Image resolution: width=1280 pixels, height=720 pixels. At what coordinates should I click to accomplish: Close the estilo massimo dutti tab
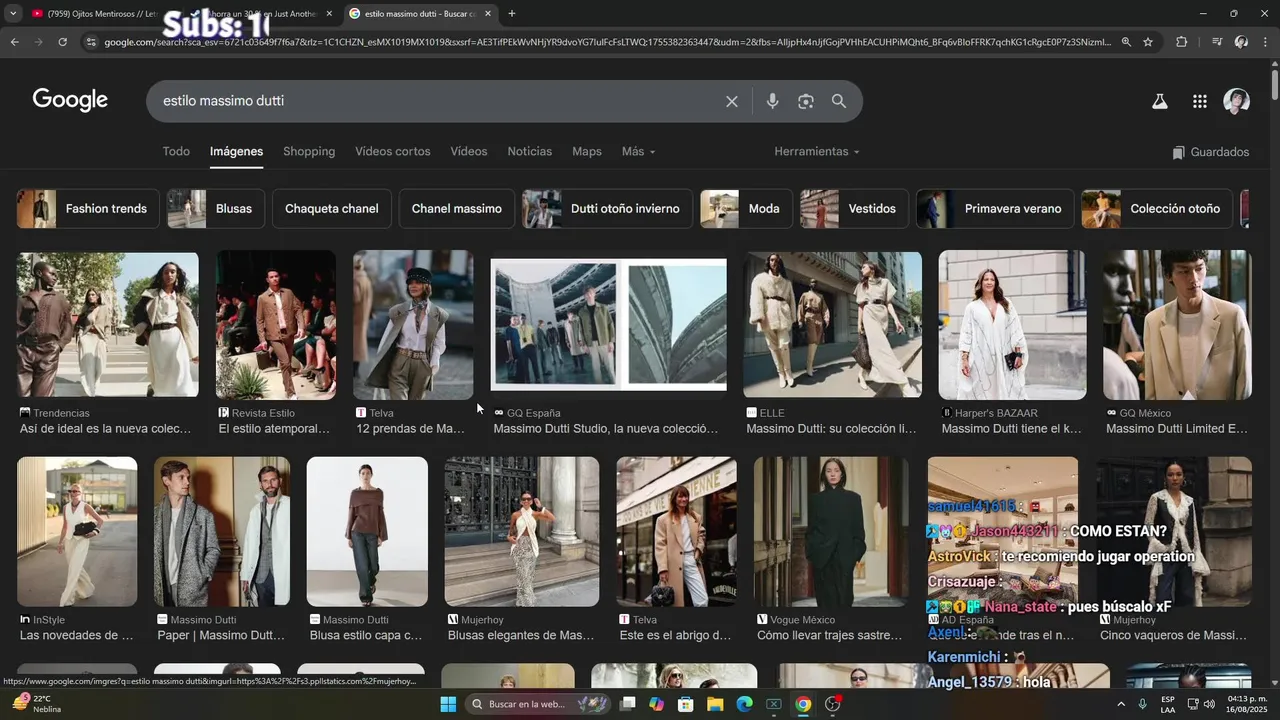pos(487,14)
